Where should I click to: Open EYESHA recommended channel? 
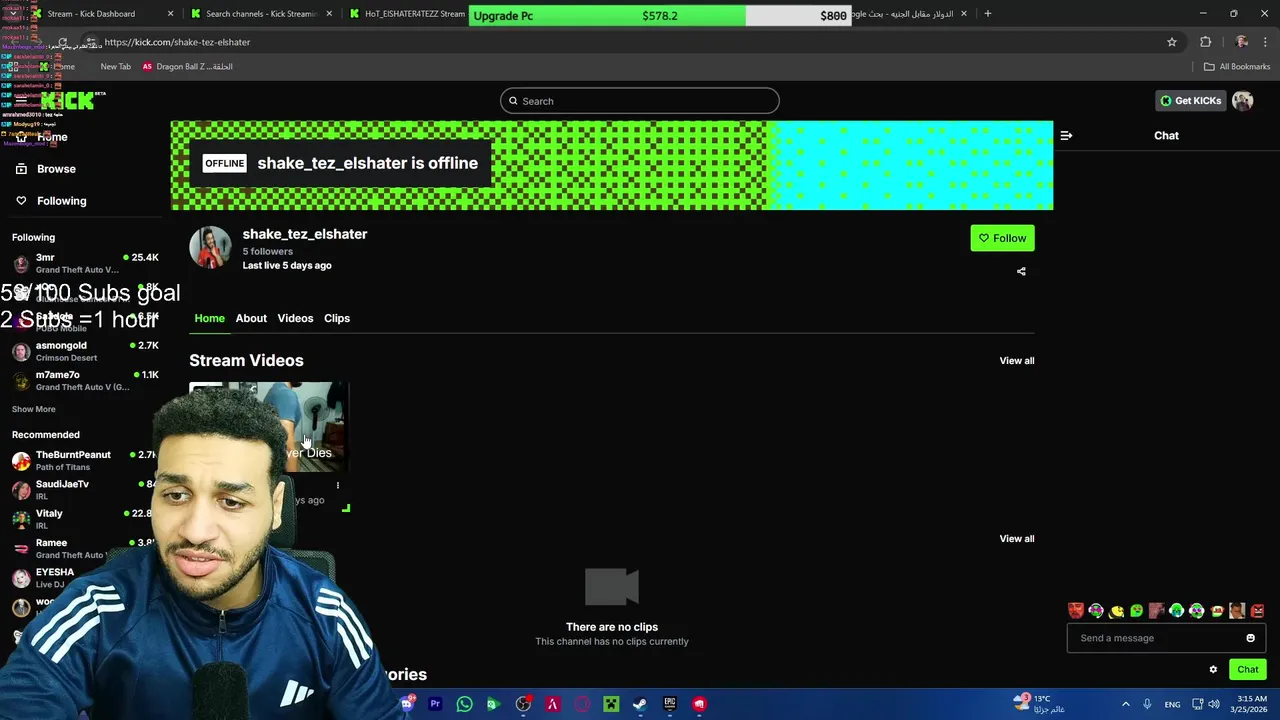(45, 578)
